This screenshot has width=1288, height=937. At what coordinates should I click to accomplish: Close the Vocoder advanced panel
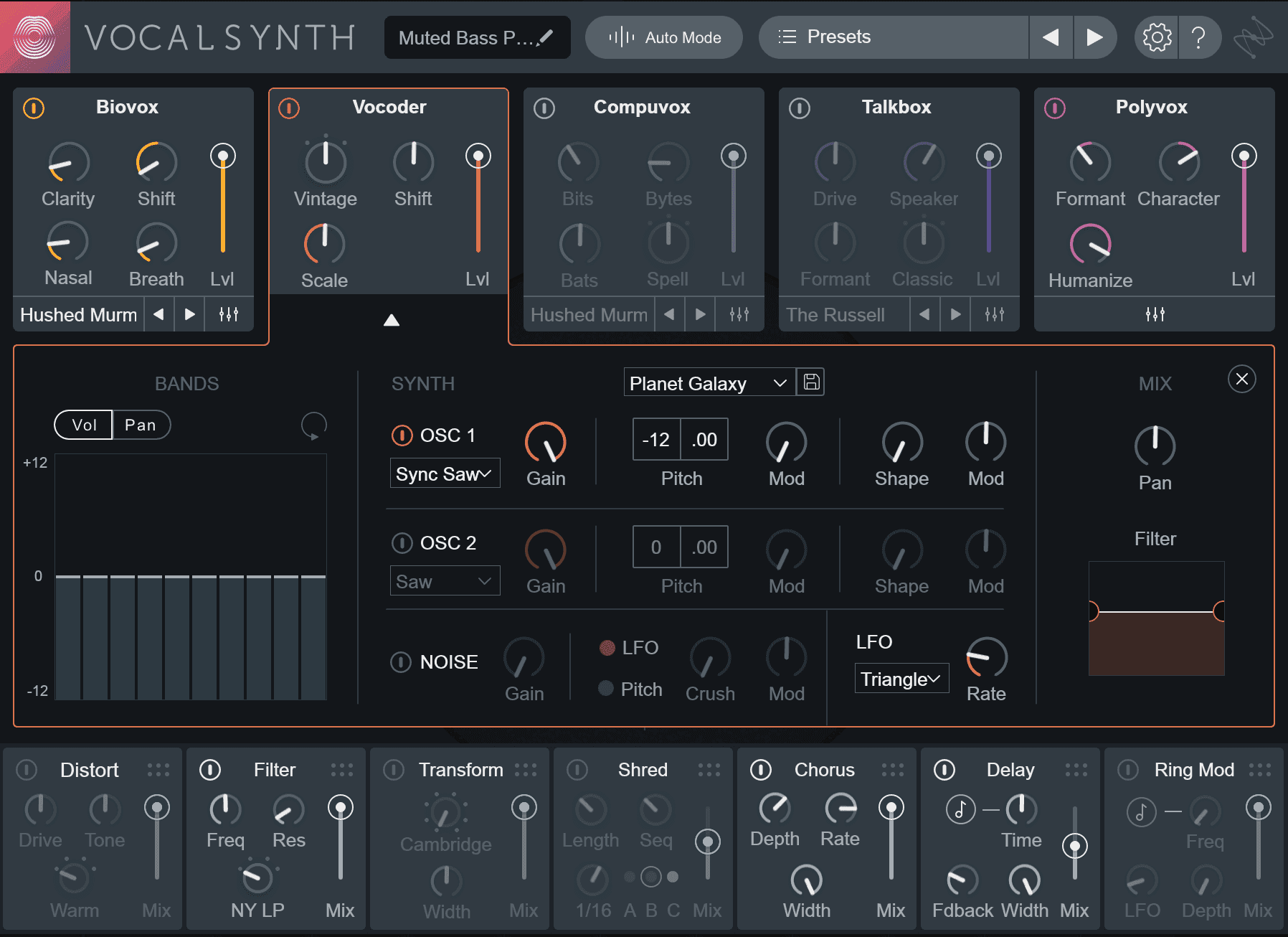[1242, 379]
